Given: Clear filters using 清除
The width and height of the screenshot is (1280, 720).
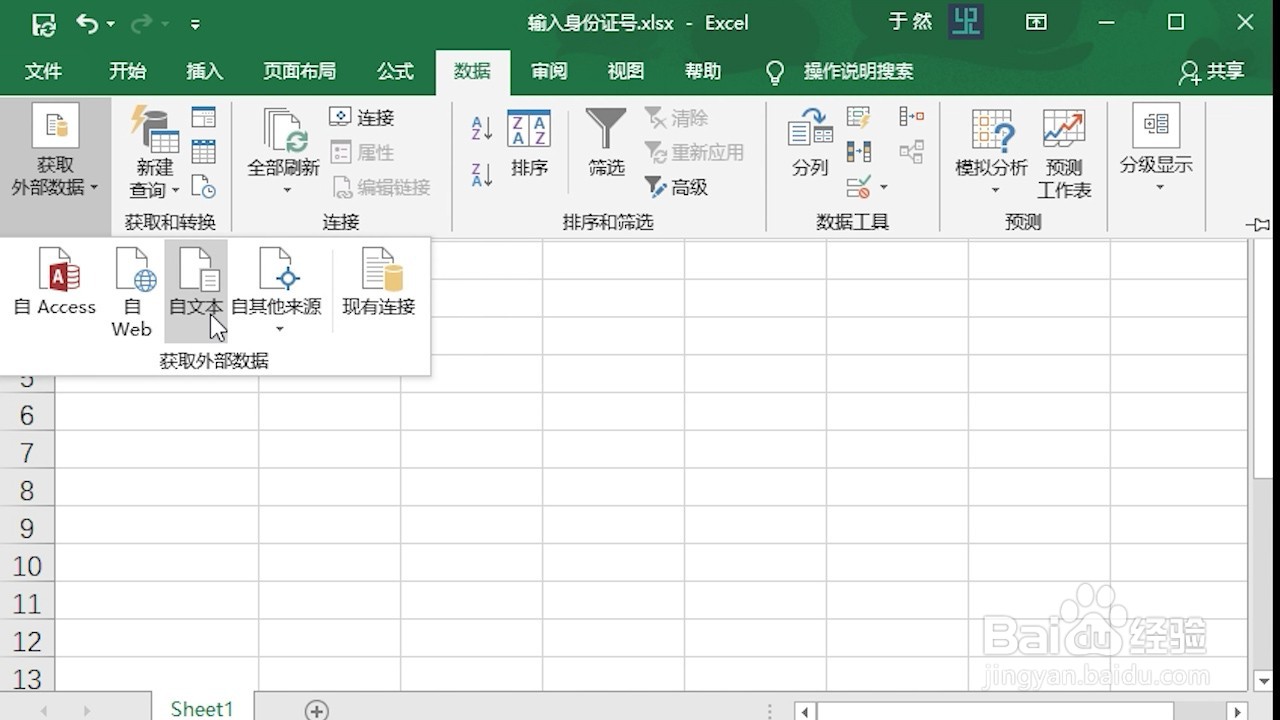Looking at the screenshot, I should coord(676,118).
